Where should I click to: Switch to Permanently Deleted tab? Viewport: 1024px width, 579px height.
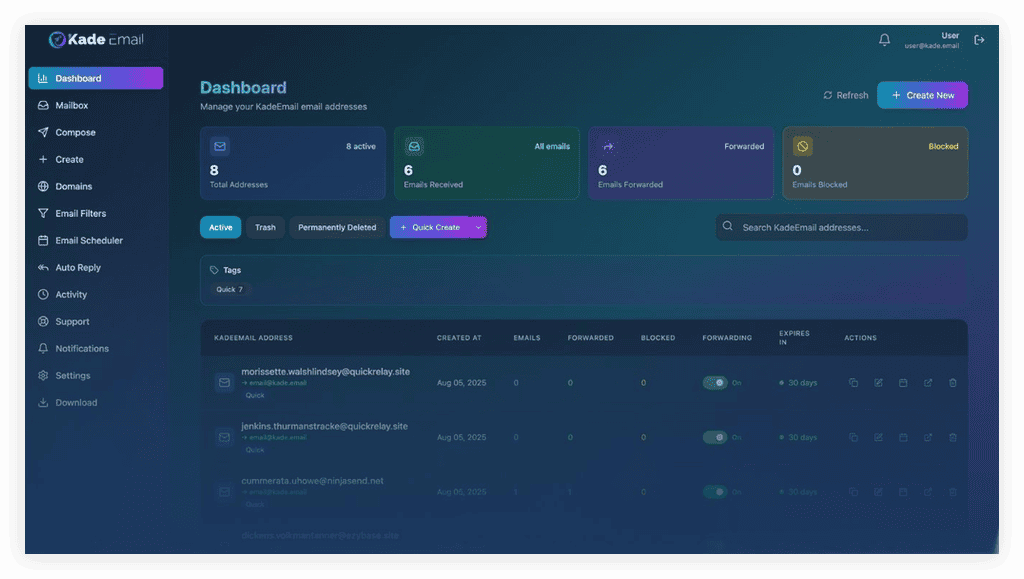coord(337,227)
